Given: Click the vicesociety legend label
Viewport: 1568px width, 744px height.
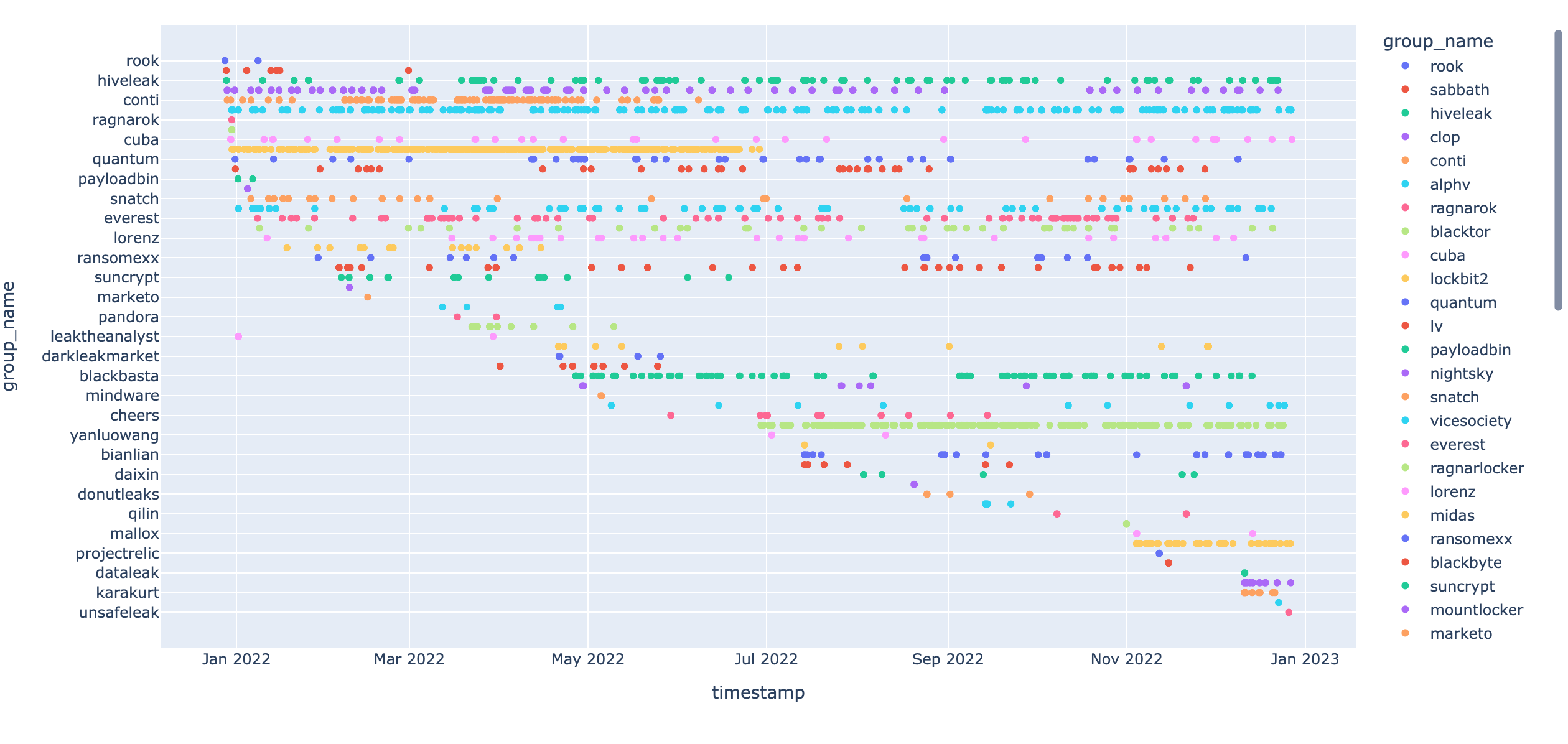Looking at the screenshot, I should [x=1470, y=421].
